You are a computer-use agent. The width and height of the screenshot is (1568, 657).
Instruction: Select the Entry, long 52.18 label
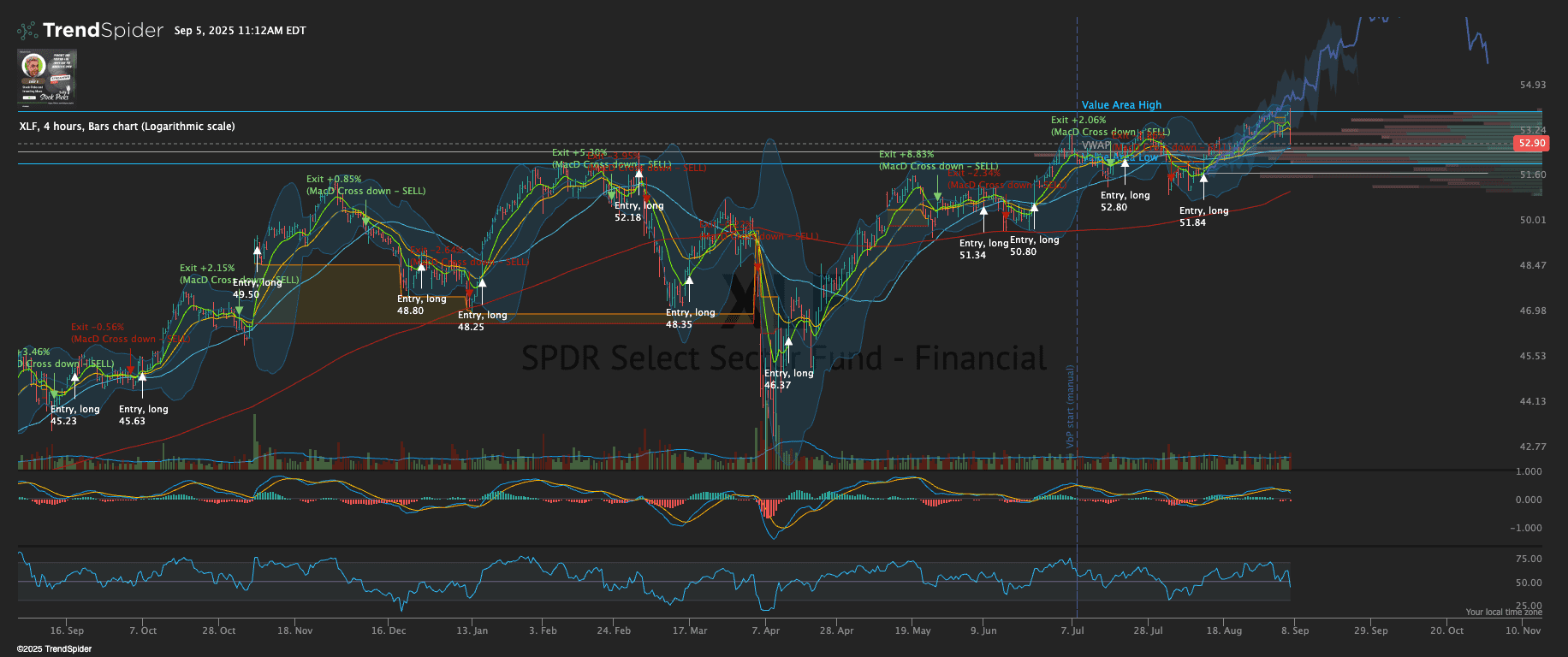(638, 211)
